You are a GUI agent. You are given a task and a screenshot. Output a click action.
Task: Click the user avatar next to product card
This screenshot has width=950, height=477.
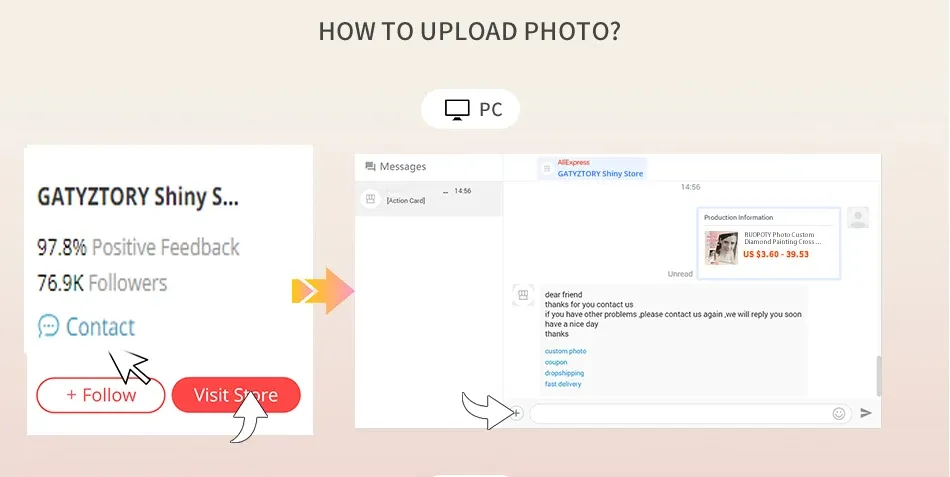[x=858, y=218]
